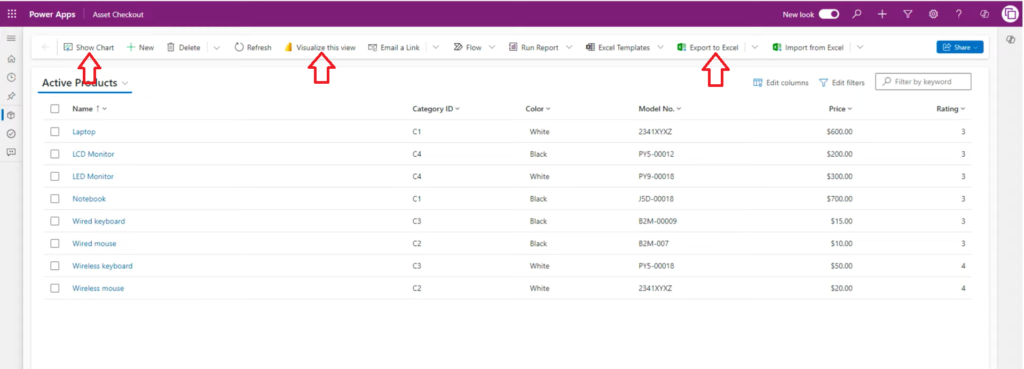The height and width of the screenshot is (369, 1024).
Task: Click the help question mark icon
Action: 959,14
